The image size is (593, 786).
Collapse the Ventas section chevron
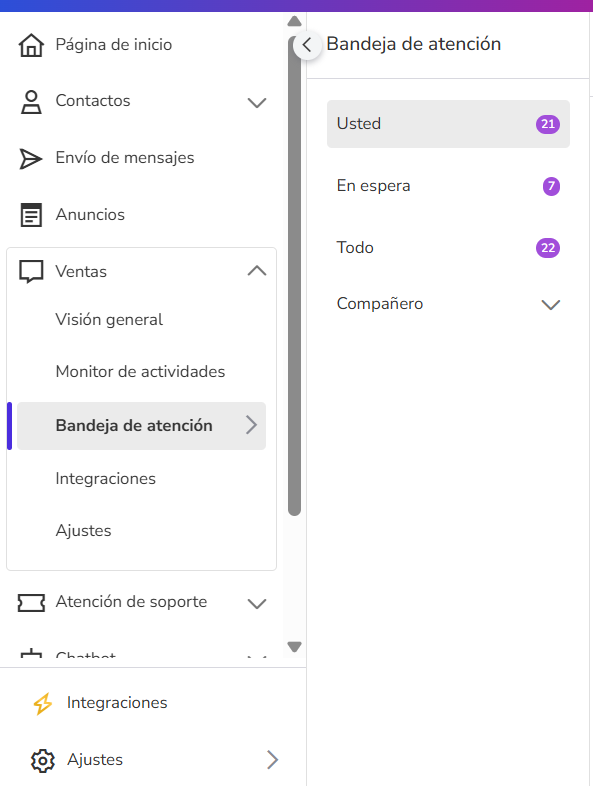coord(257,271)
